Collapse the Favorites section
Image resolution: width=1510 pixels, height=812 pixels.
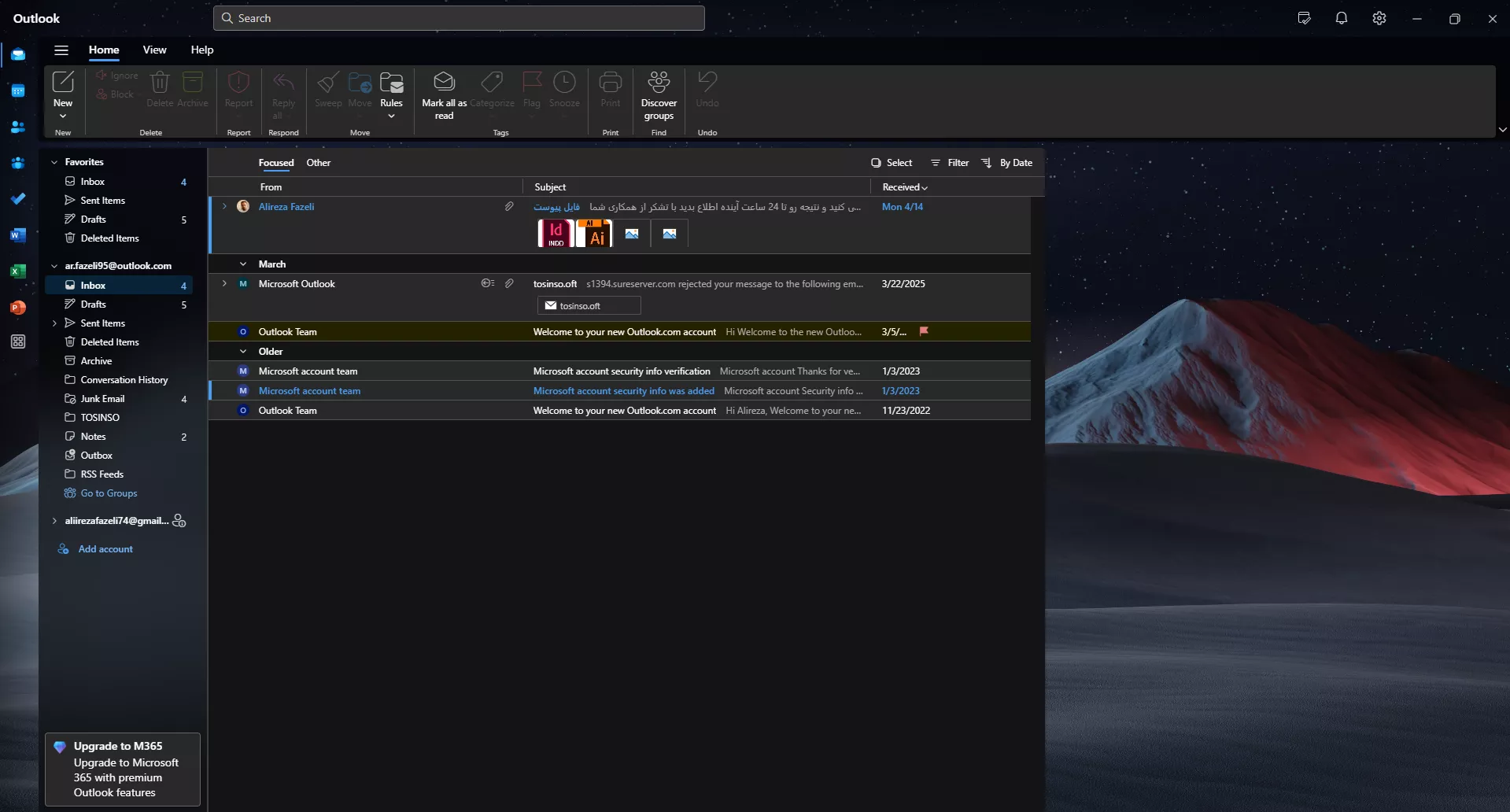click(54, 162)
